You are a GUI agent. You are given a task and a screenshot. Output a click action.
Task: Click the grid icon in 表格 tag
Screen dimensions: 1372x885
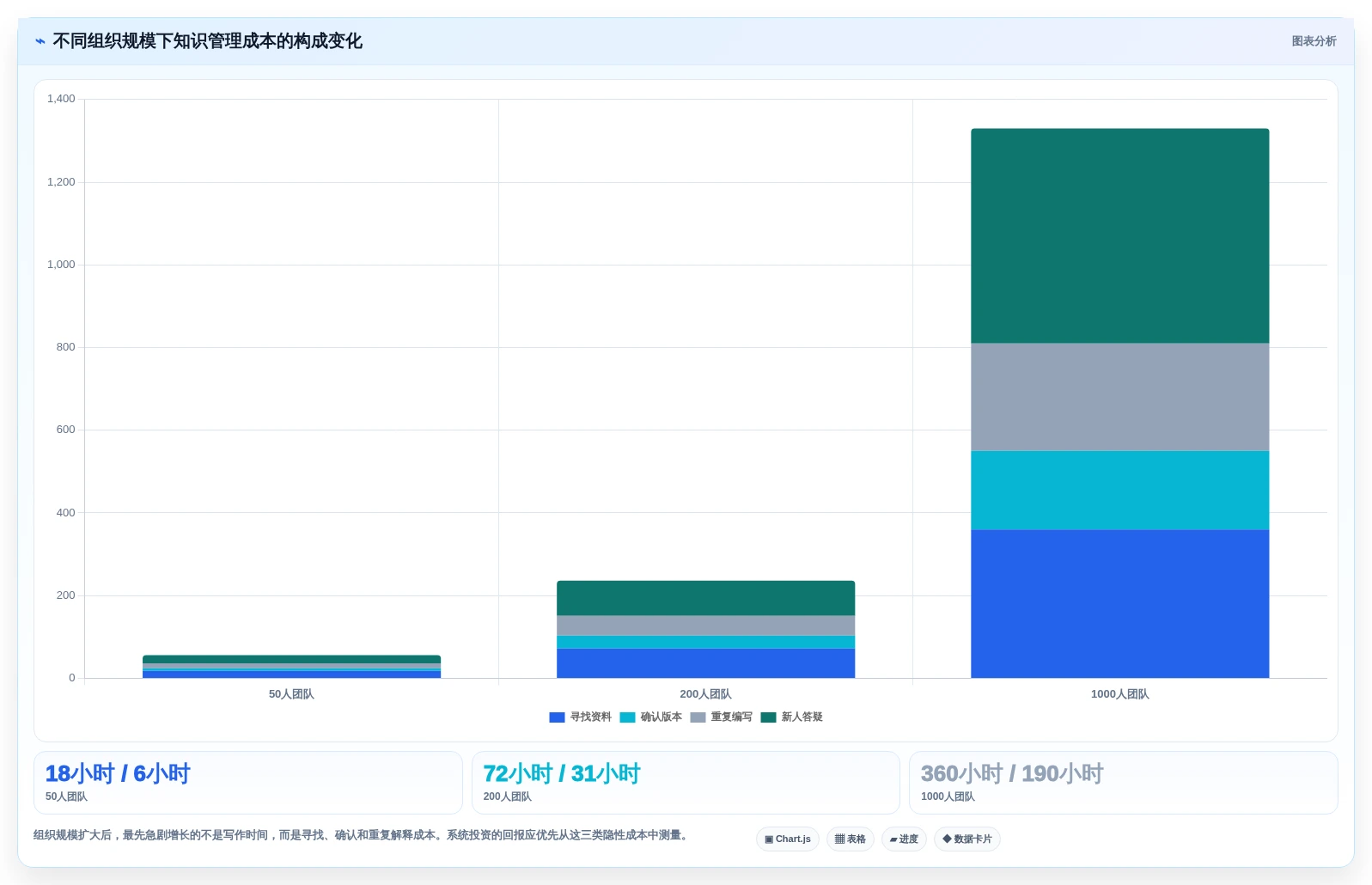840,839
